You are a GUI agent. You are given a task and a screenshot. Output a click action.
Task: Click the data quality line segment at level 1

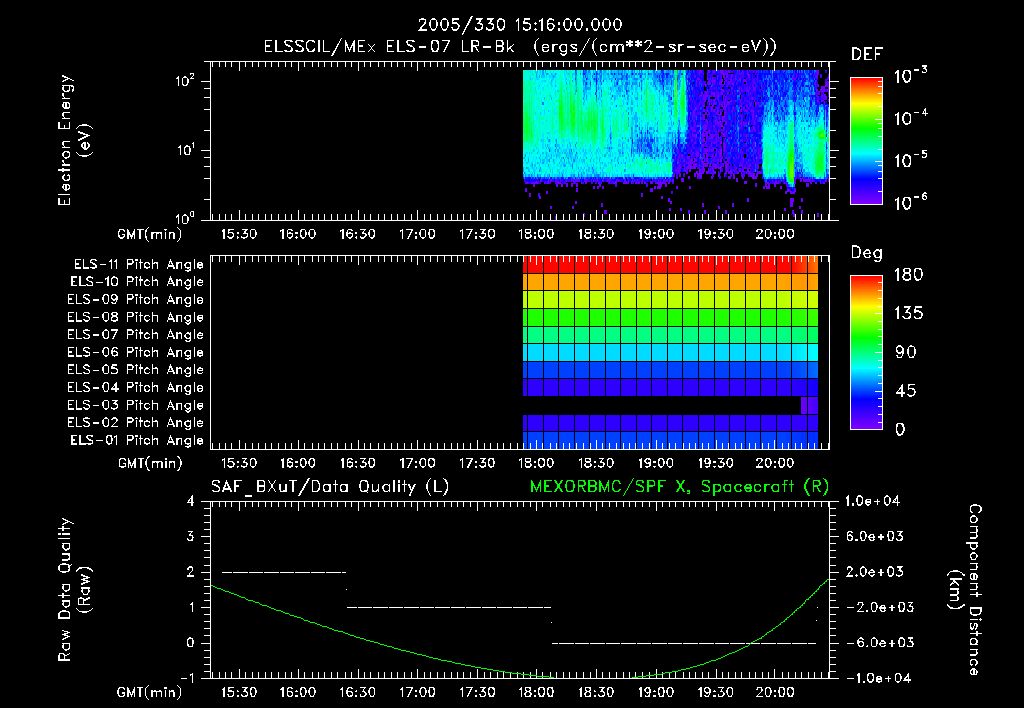[x=449, y=607]
